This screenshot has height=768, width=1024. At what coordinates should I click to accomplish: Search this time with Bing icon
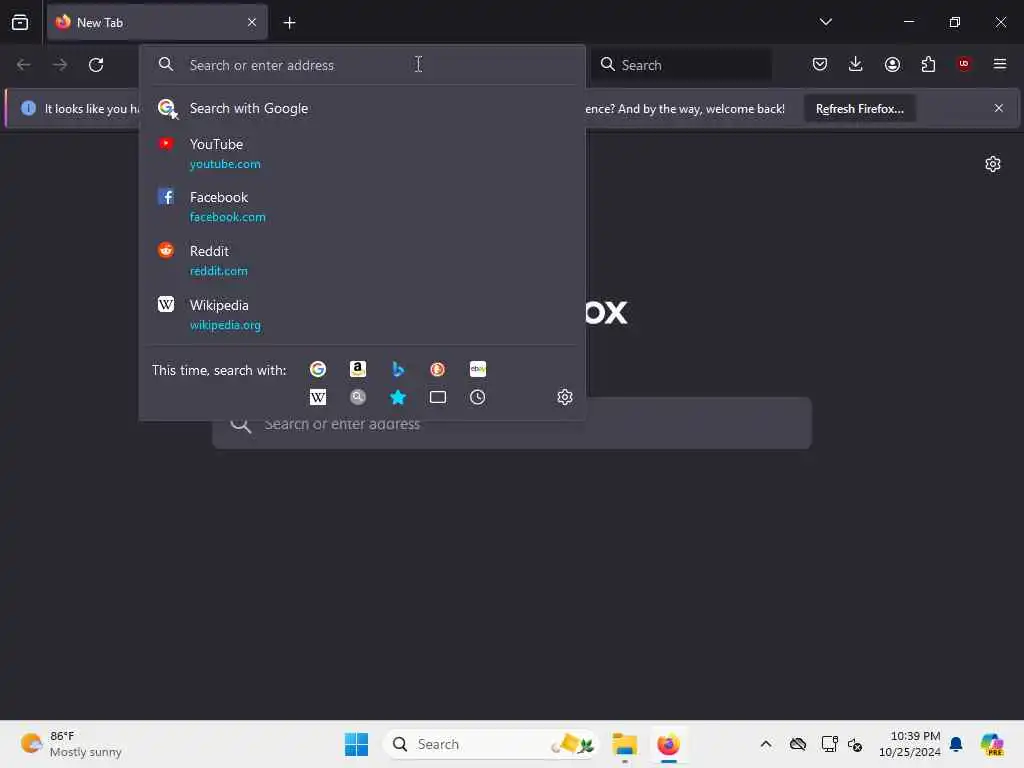[x=398, y=370]
